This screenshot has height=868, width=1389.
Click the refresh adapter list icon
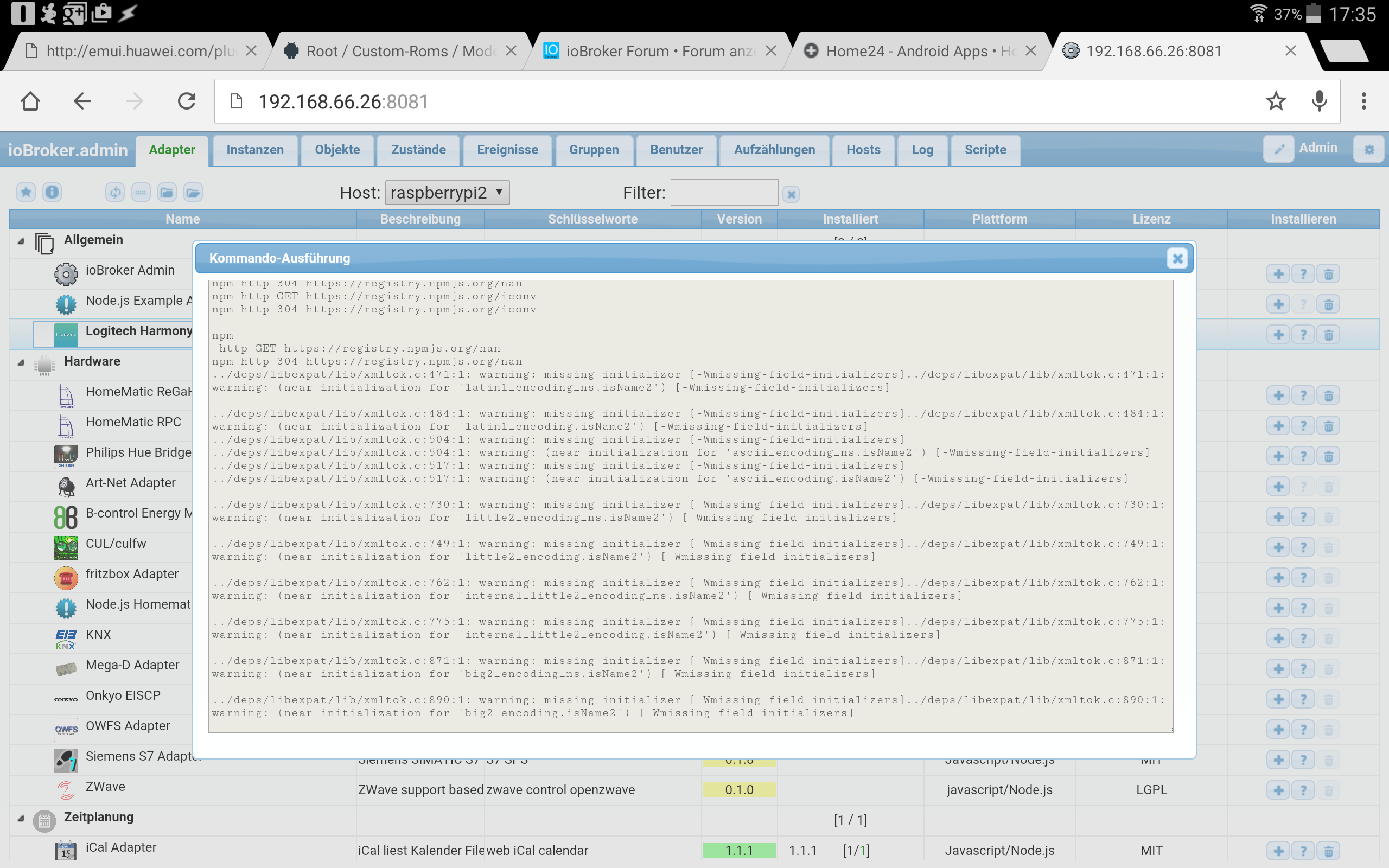(x=115, y=192)
